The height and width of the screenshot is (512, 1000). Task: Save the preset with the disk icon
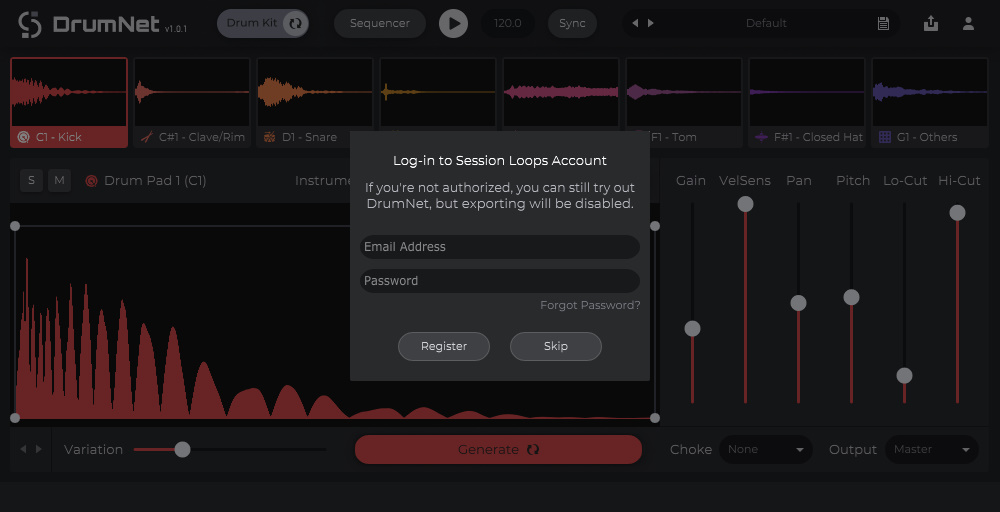click(x=883, y=24)
